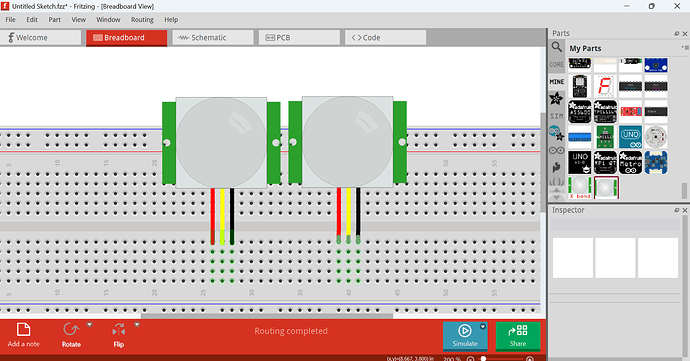
Task: Open the parts search magnifier
Action: (x=556, y=47)
